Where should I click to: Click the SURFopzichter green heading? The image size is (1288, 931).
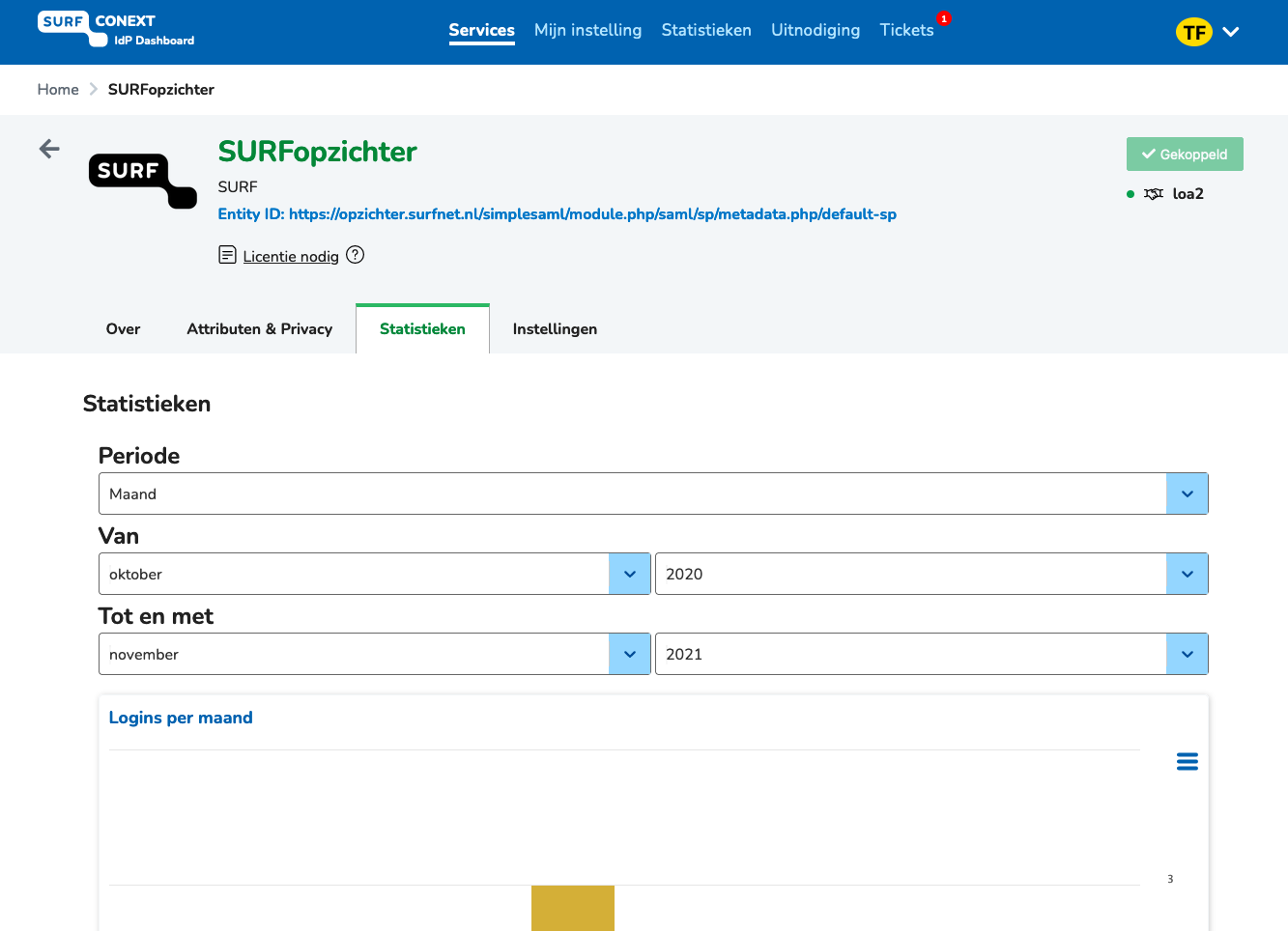(317, 152)
